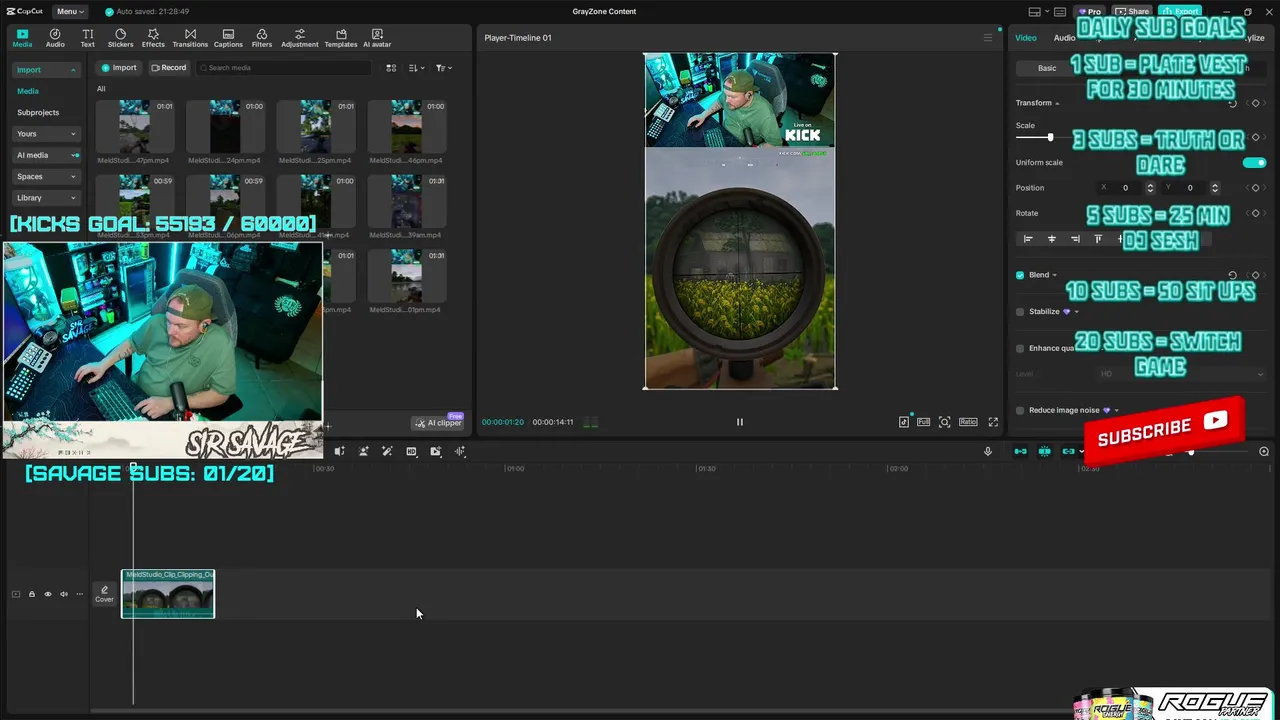Open the Transitions panel
1280x720 pixels.
tap(190, 38)
